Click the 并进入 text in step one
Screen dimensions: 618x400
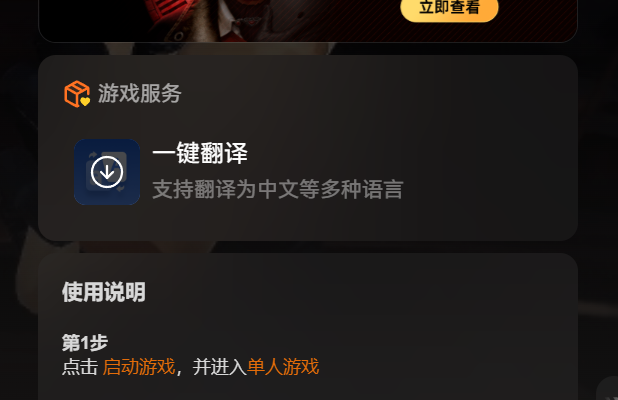pos(220,367)
